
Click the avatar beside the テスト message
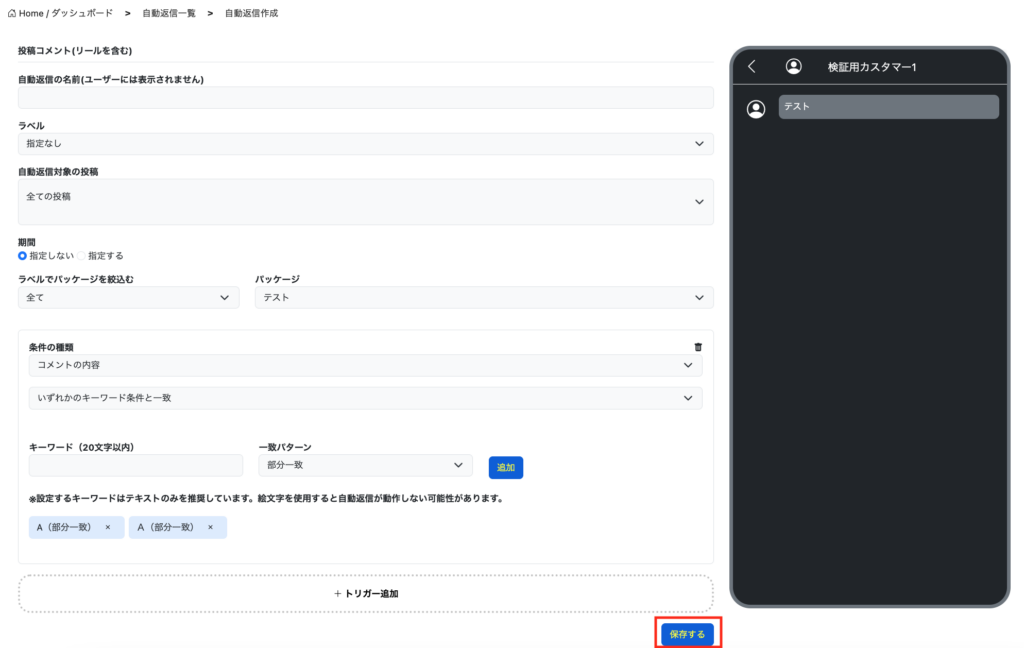coord(756,109)
